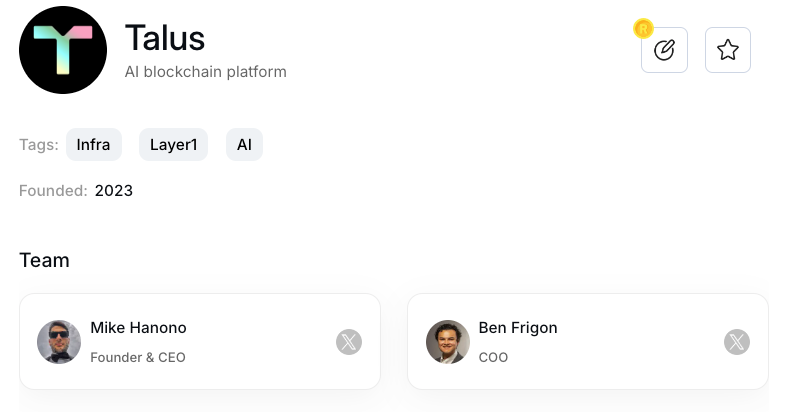Click the AI blockchain platform subtitle
The height and width of the screenshot is (412, 795).
coord(206,72)
